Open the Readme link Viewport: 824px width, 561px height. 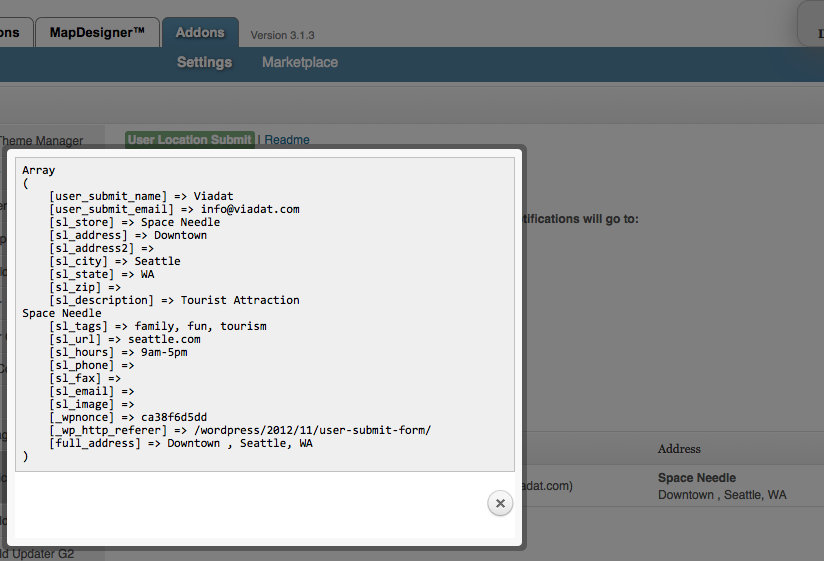coord(287,140)
